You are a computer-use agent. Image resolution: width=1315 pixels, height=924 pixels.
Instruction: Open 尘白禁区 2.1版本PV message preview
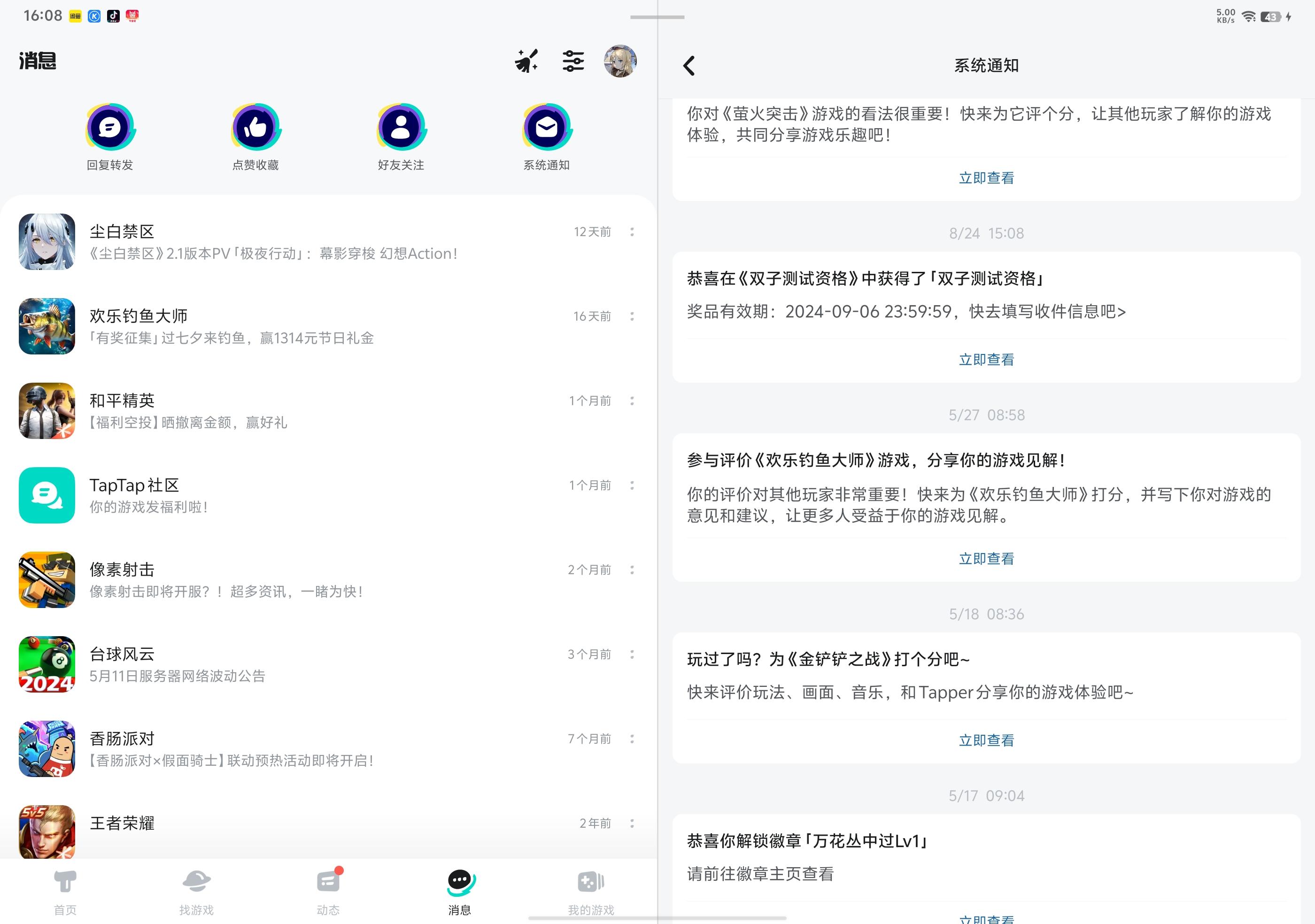274,254
